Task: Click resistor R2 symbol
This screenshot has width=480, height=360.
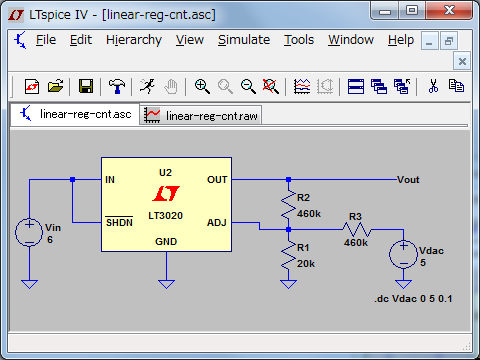Action: coord(288,204)
